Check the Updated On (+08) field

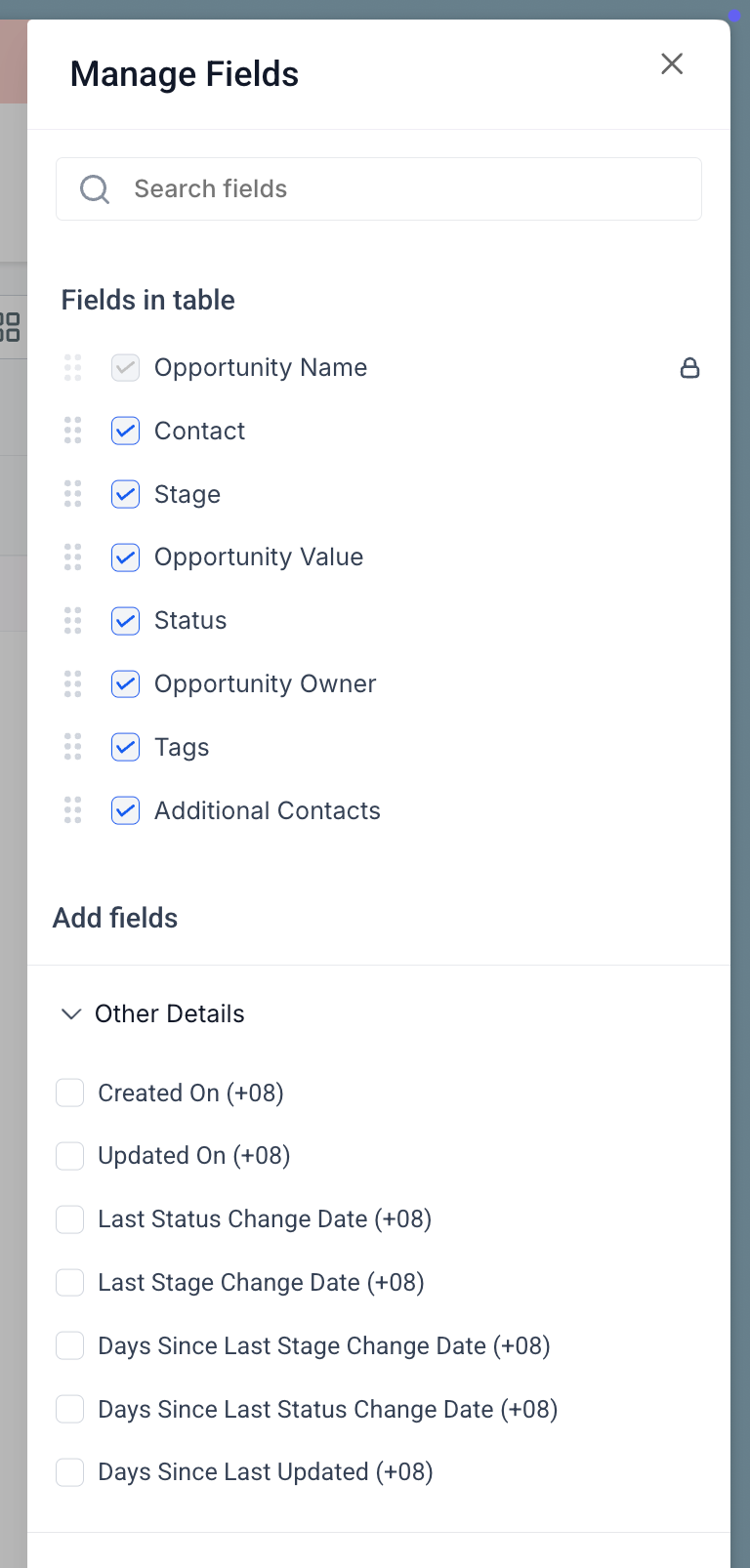click(69, 1156)
